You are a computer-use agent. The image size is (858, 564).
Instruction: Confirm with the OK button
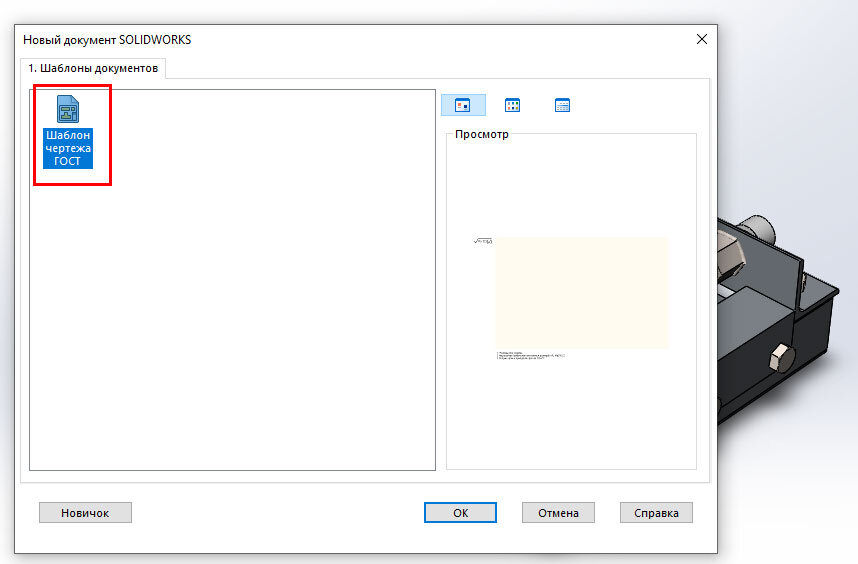coord(460,513)
